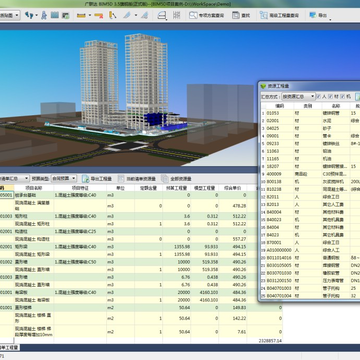Viewport: 360px width, 360px height.
Task: Select resource row with code 01053
Action: click(310, 113)
